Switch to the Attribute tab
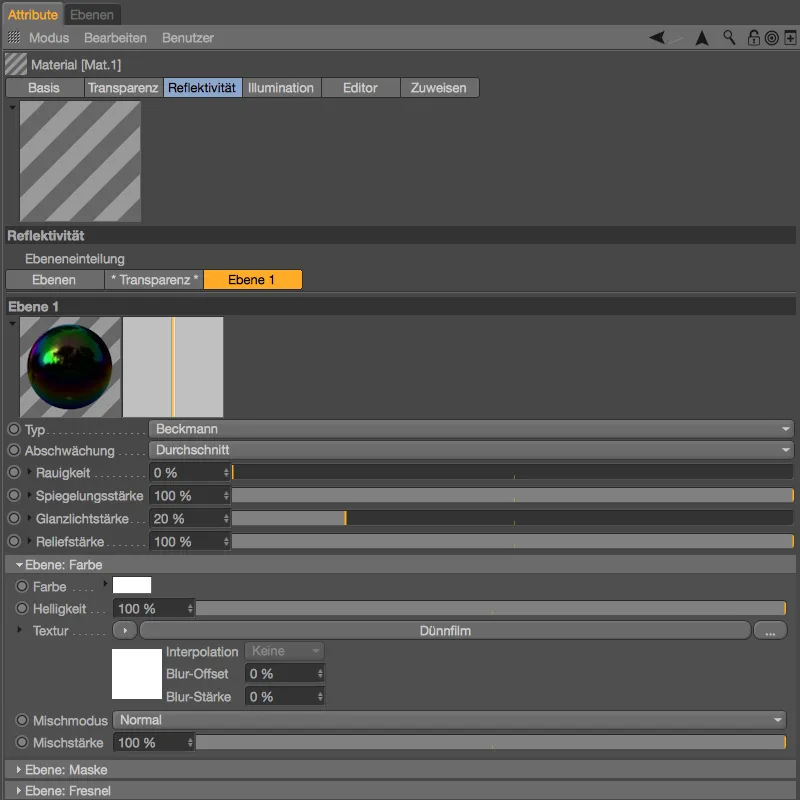Viewport: 800px width, 800px height. click(x=33, y=14)
